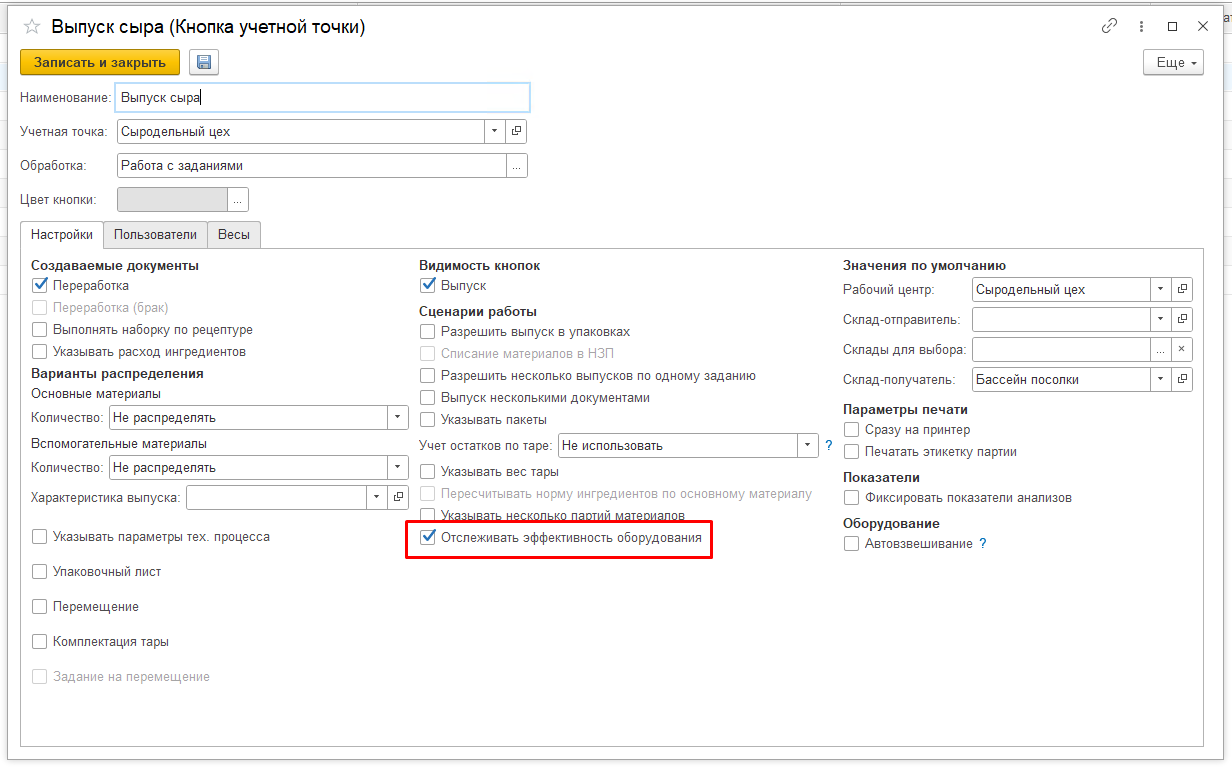Image resolution: width=1232 pixels, height=770 pixels.
Task: Disable Отслеживать эффективность оборудования checkbox
Action: 429,538
